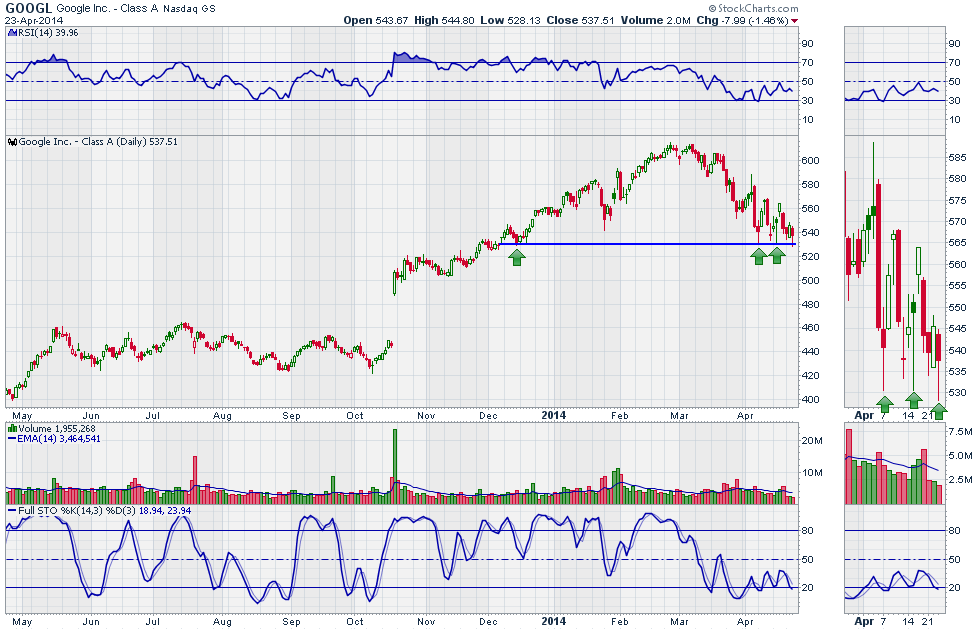Click the Volume 1,955,268 legend label

coord(57,428)
